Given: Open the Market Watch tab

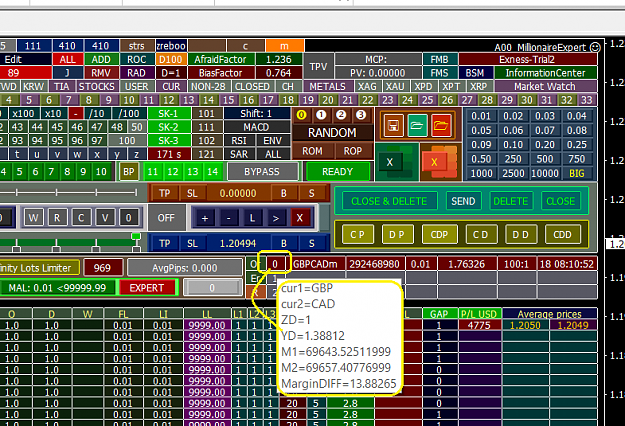Looking at the screenshot, I should [545, 86].
